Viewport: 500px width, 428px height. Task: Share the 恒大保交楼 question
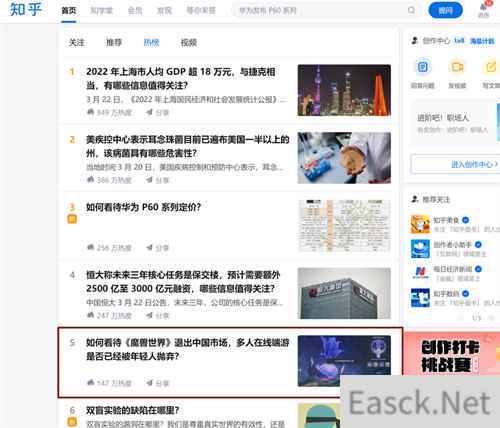(158, 316)
